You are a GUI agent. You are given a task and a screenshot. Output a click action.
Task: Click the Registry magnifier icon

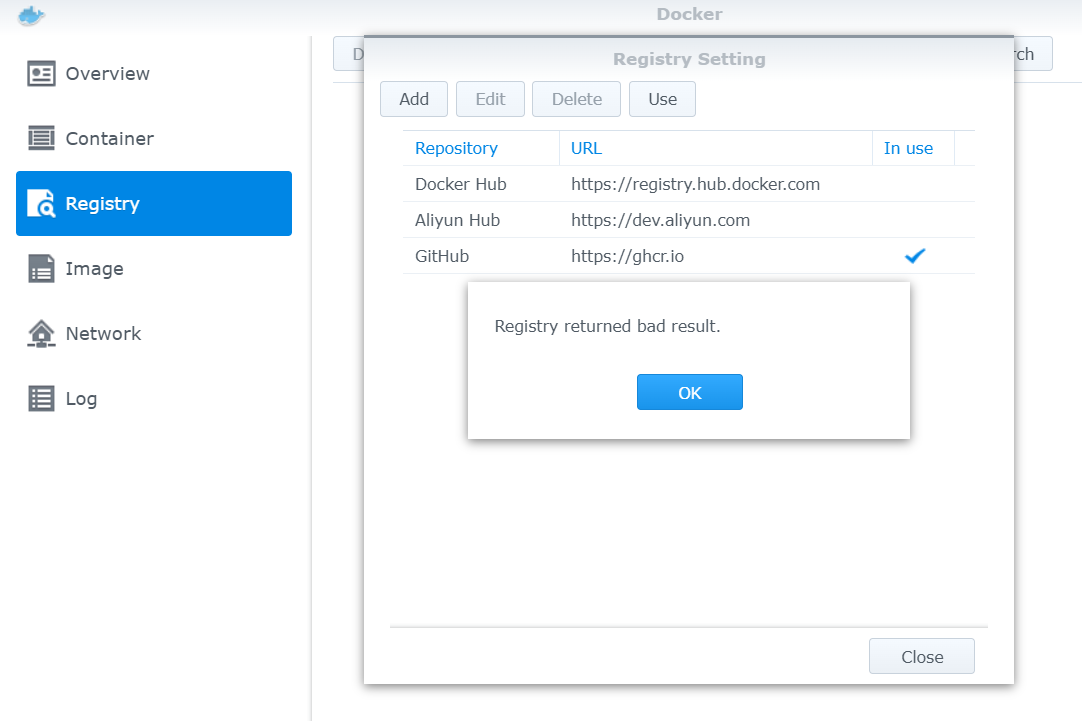41,204
